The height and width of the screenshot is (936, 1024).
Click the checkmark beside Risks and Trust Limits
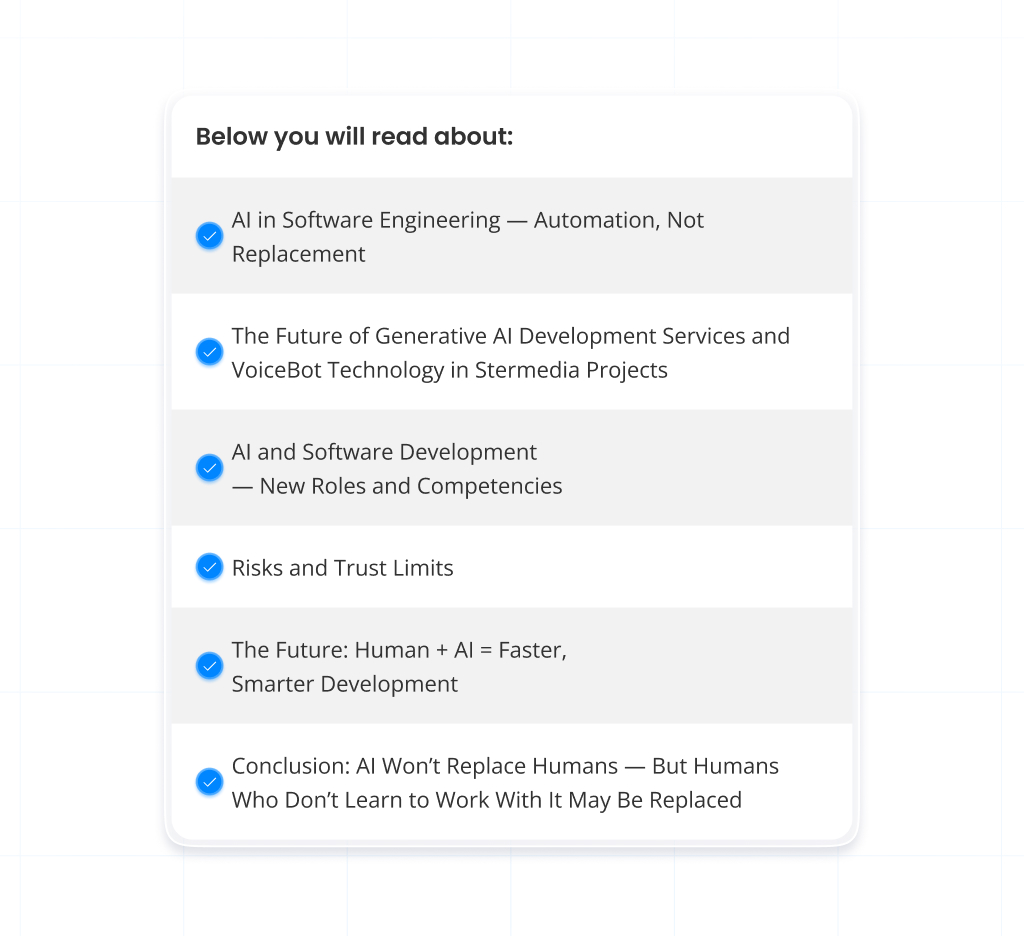tap(209, 566)
